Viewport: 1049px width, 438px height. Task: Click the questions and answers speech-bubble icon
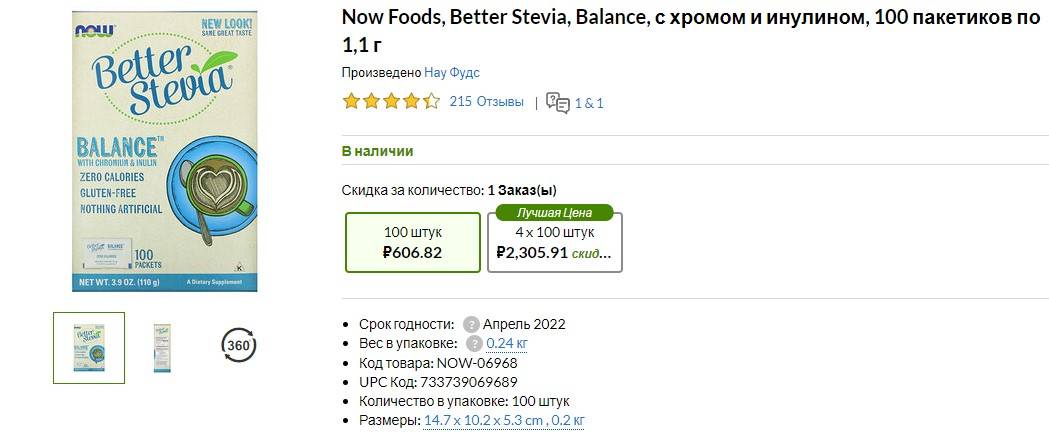point(558,102)
